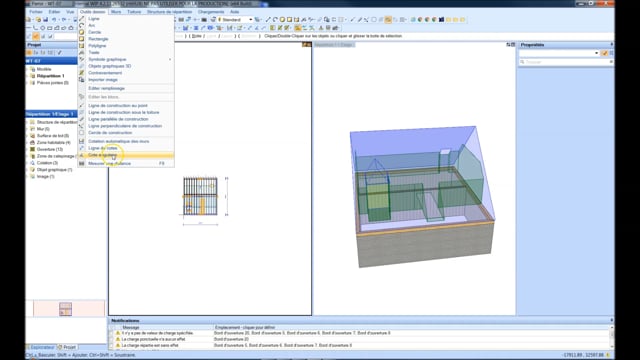
Task: Select the Ligne drawing tool in the menu
Action: [94, 19]
